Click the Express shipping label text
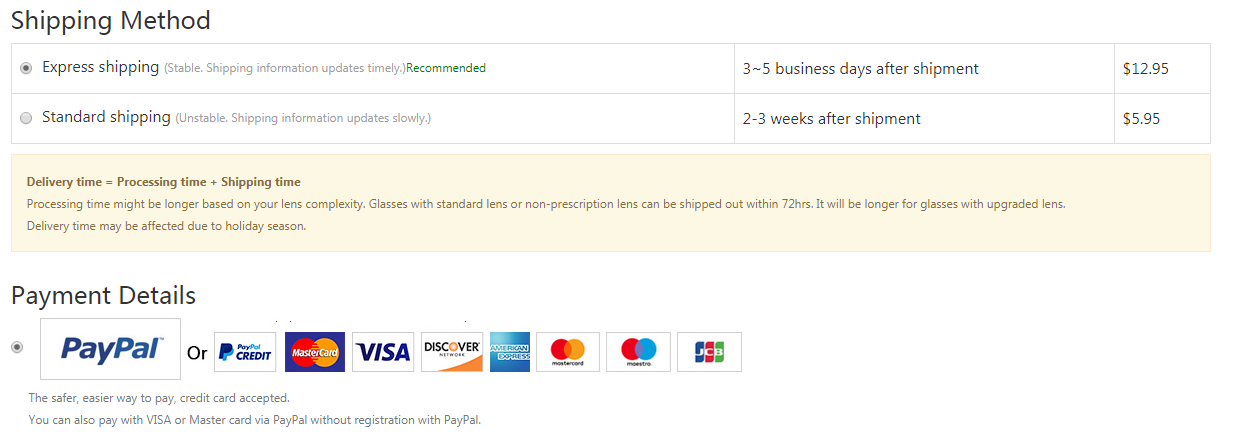Screen dimensions: 1234x447 (x=100, y=67)
